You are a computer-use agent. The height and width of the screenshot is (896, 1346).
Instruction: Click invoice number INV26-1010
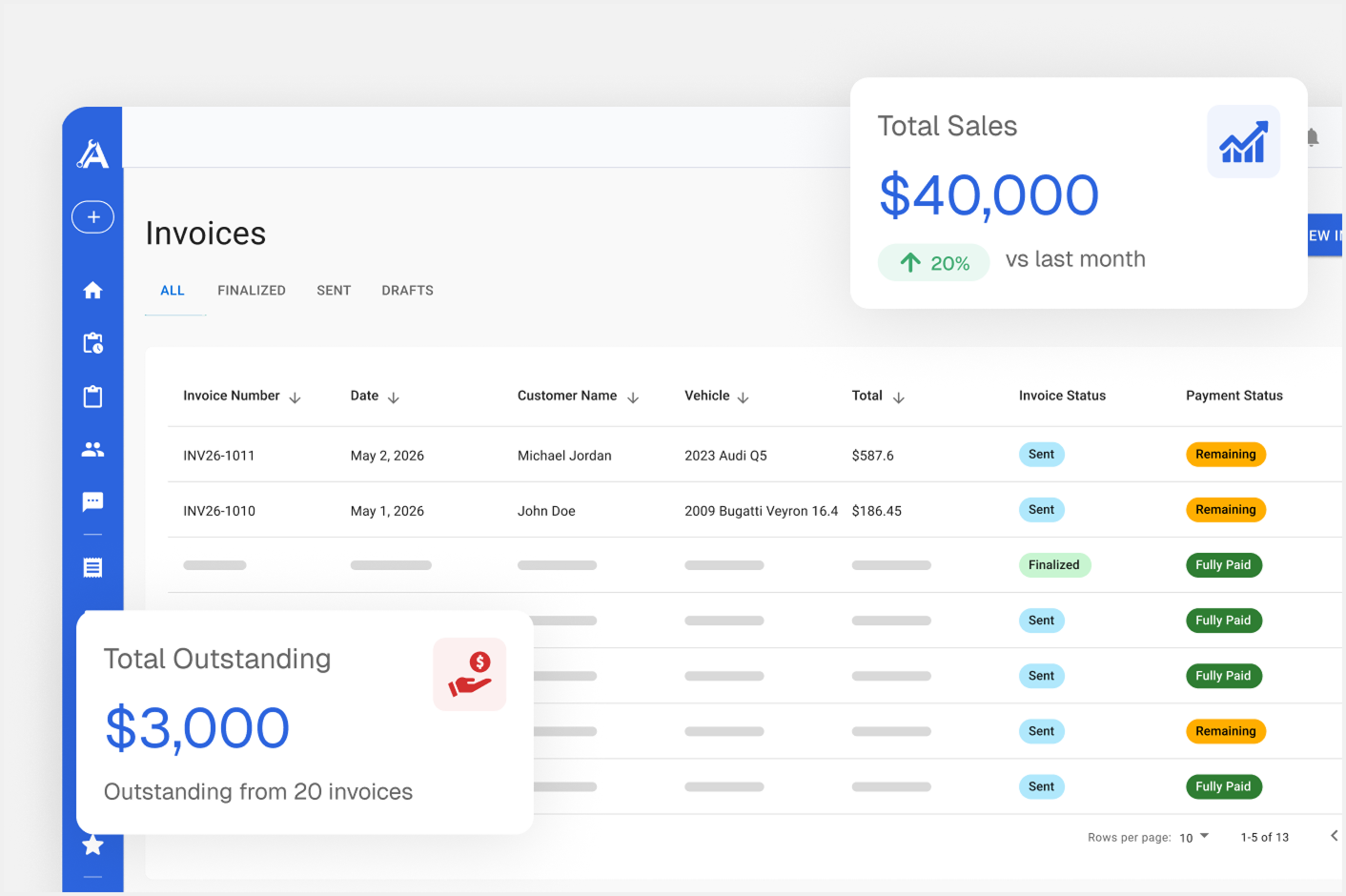[x=219, y=511]
